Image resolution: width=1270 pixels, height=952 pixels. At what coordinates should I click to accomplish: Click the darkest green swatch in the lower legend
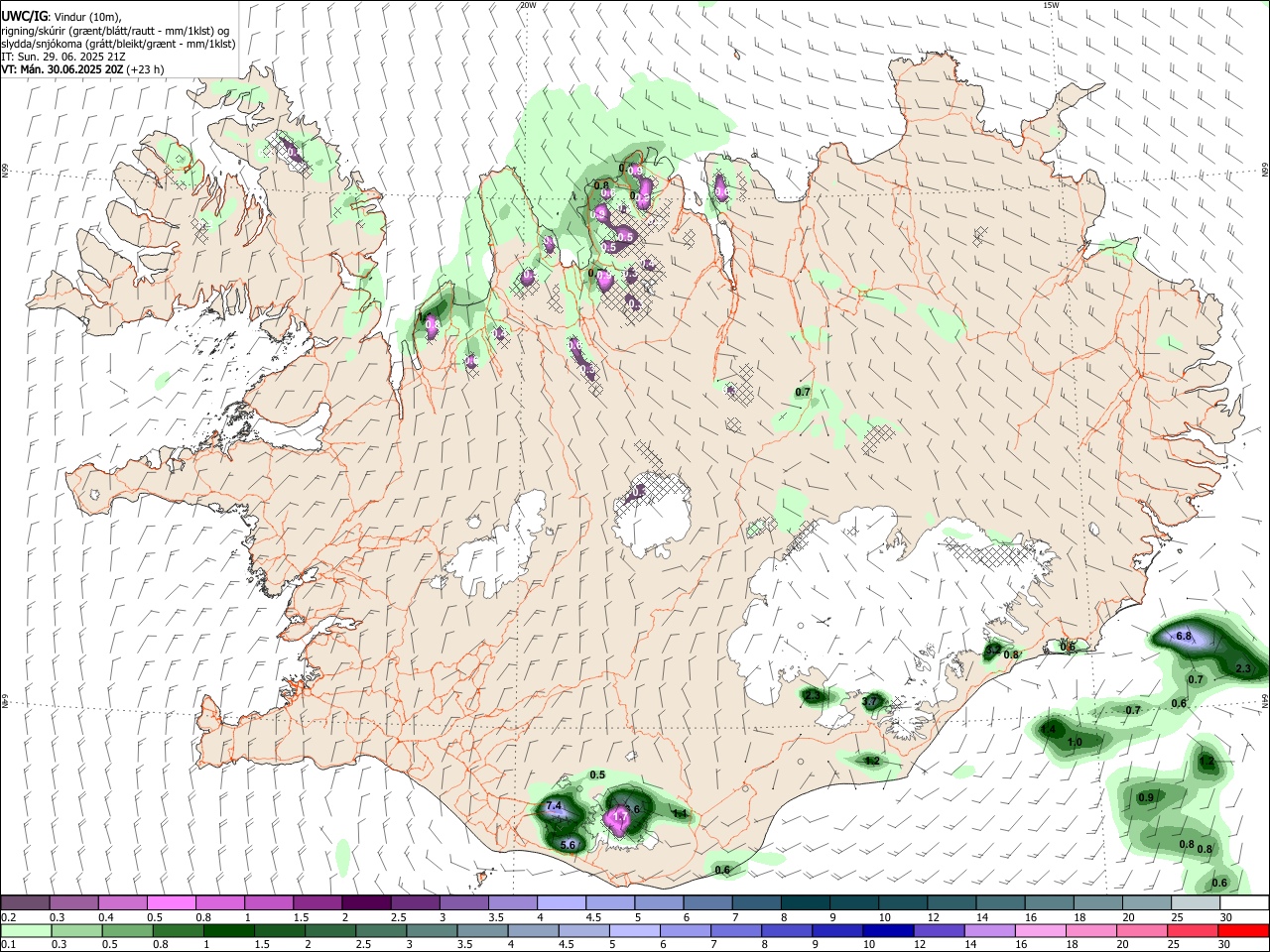coord(229,930)
